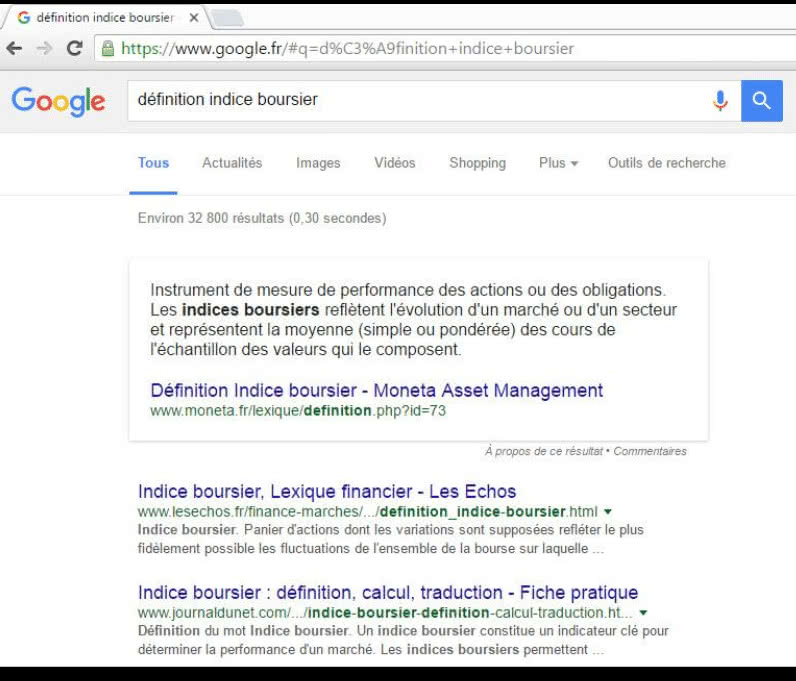This screenshot has width=796, height=681.
Task: Click the browser forward arrow
Action: point(45,48)
